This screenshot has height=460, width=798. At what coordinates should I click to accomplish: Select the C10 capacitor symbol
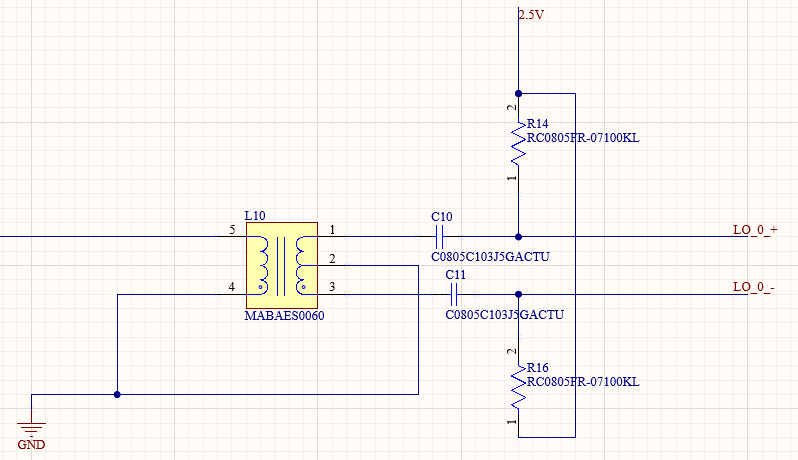[440, 237]
